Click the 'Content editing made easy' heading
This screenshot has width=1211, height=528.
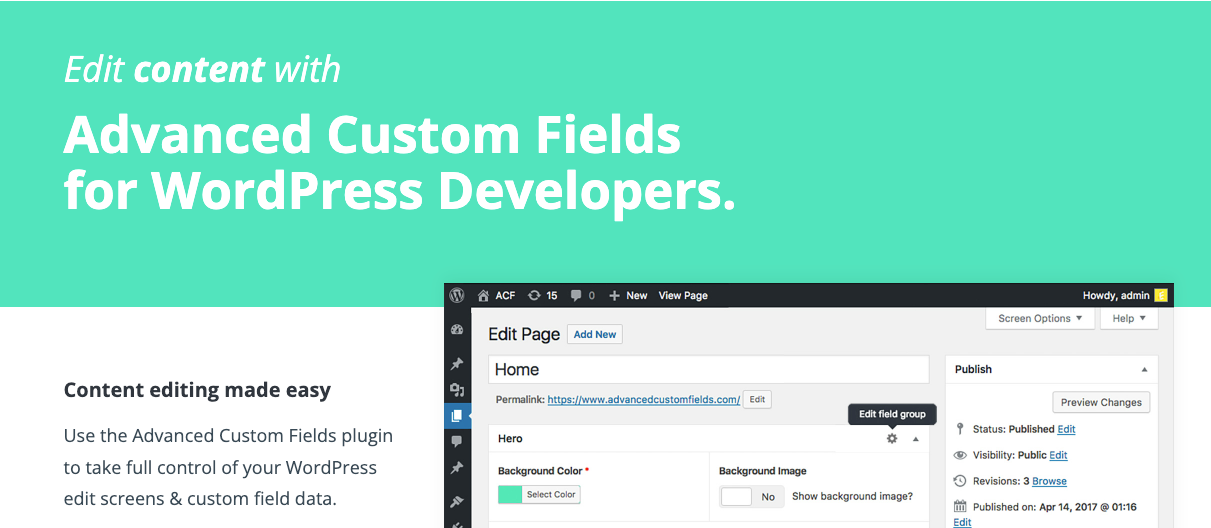coord(197,390)
